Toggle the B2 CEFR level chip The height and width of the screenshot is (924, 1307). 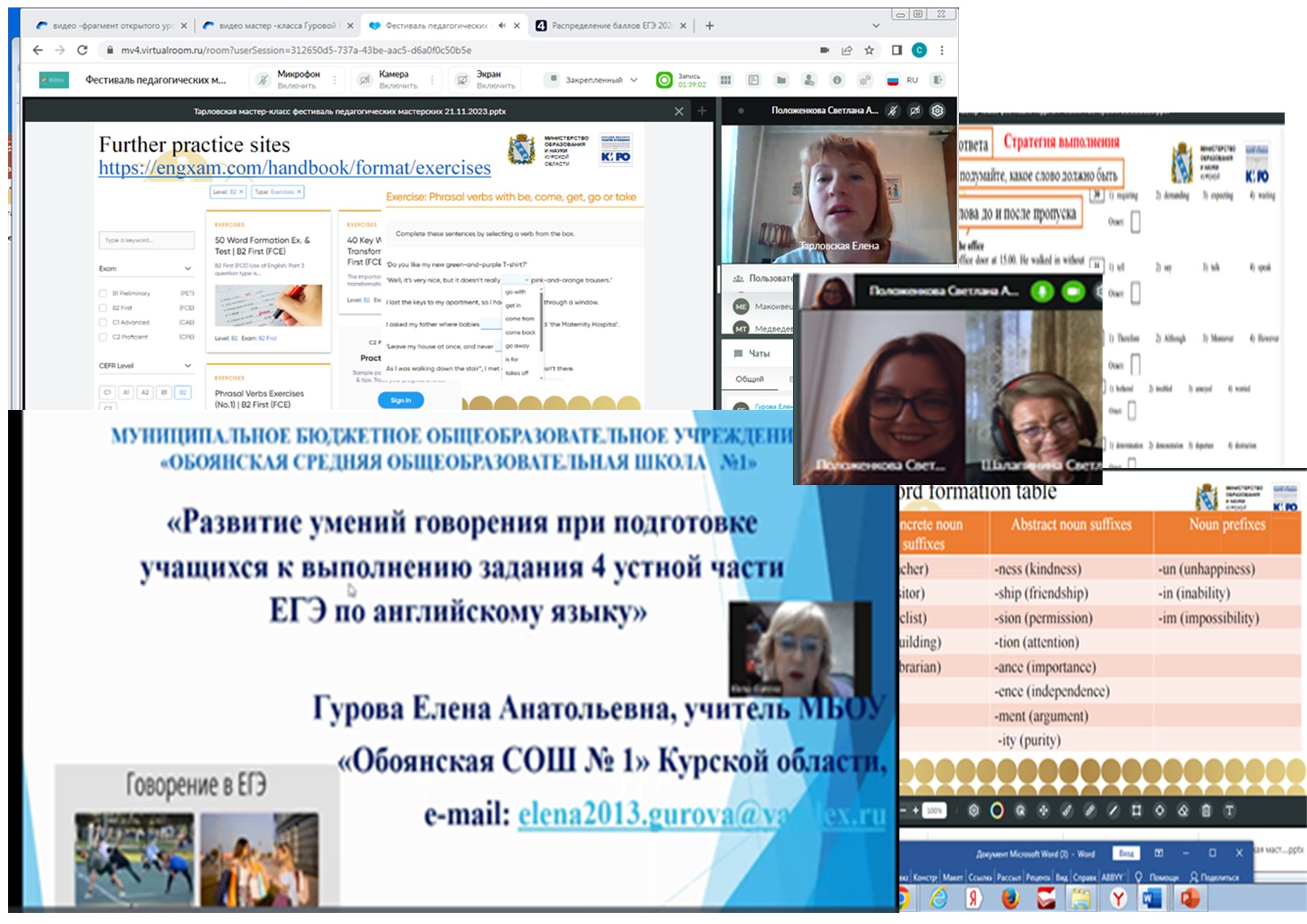pos(183,392)
